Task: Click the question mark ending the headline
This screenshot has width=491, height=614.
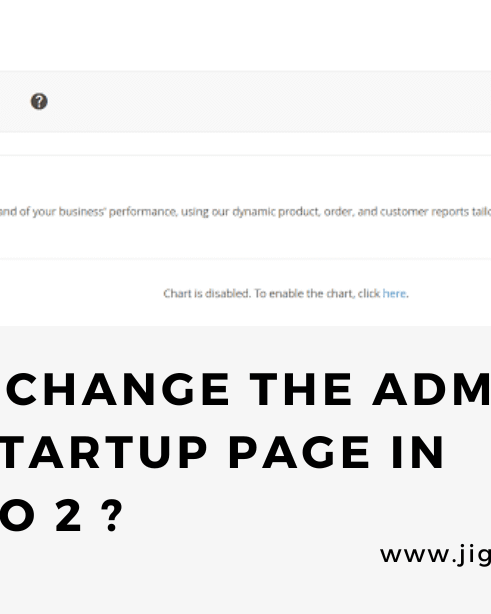Action: point(112,515)
